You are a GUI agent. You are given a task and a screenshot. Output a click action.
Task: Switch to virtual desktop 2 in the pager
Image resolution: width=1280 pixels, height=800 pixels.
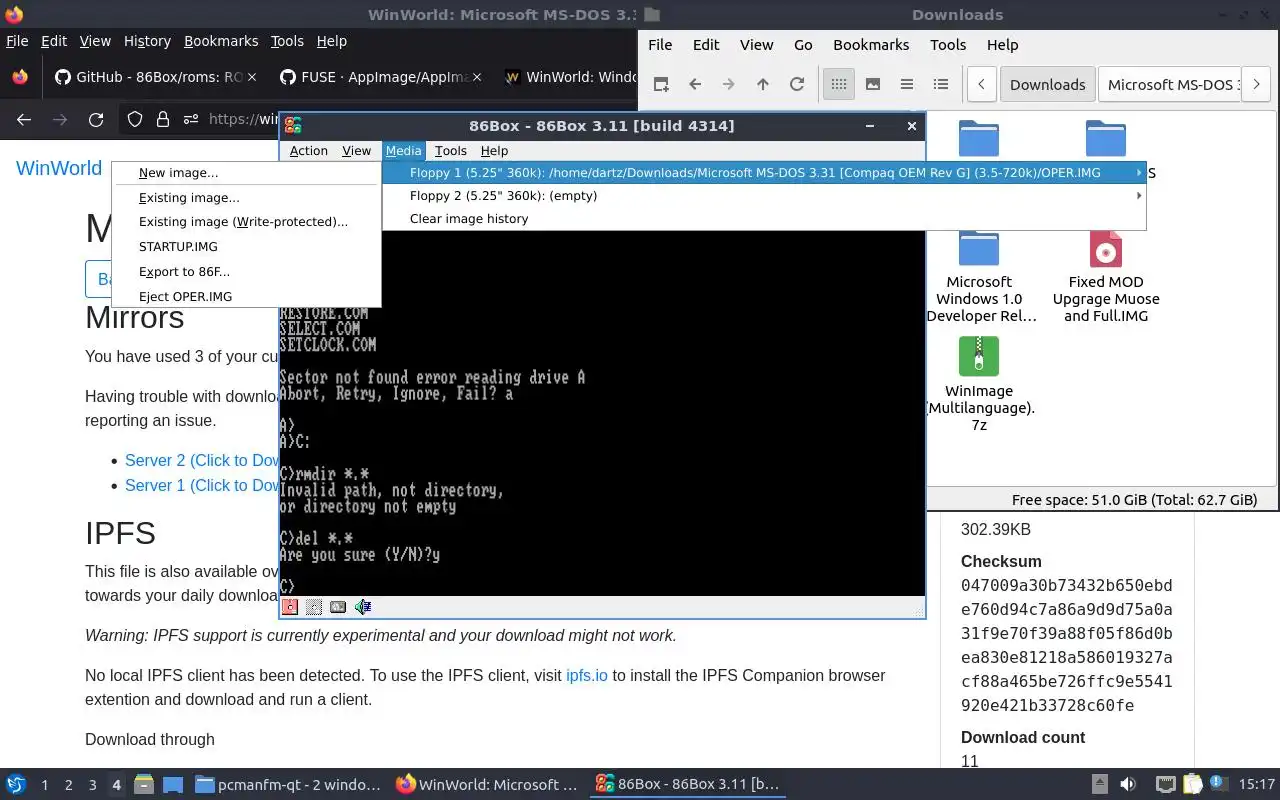tap(68, 785)
